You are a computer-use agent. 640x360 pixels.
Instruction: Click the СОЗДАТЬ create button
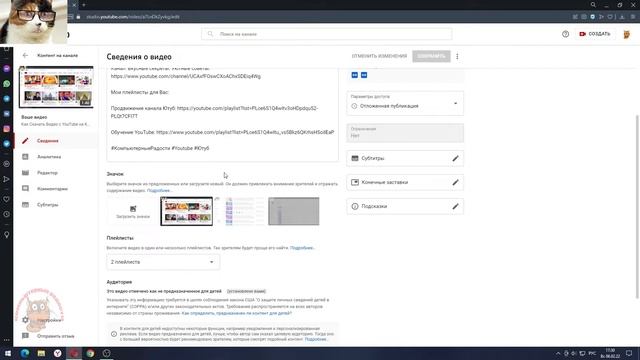[595, 34]
